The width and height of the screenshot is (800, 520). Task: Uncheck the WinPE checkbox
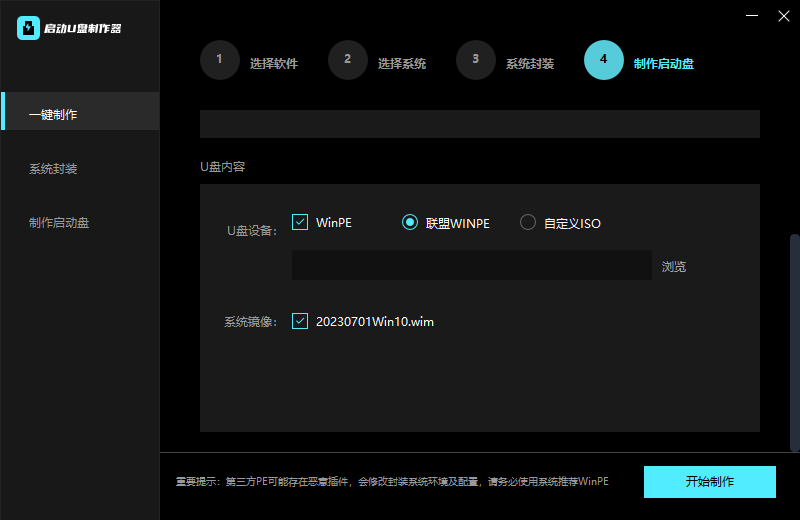pos(300,222)
